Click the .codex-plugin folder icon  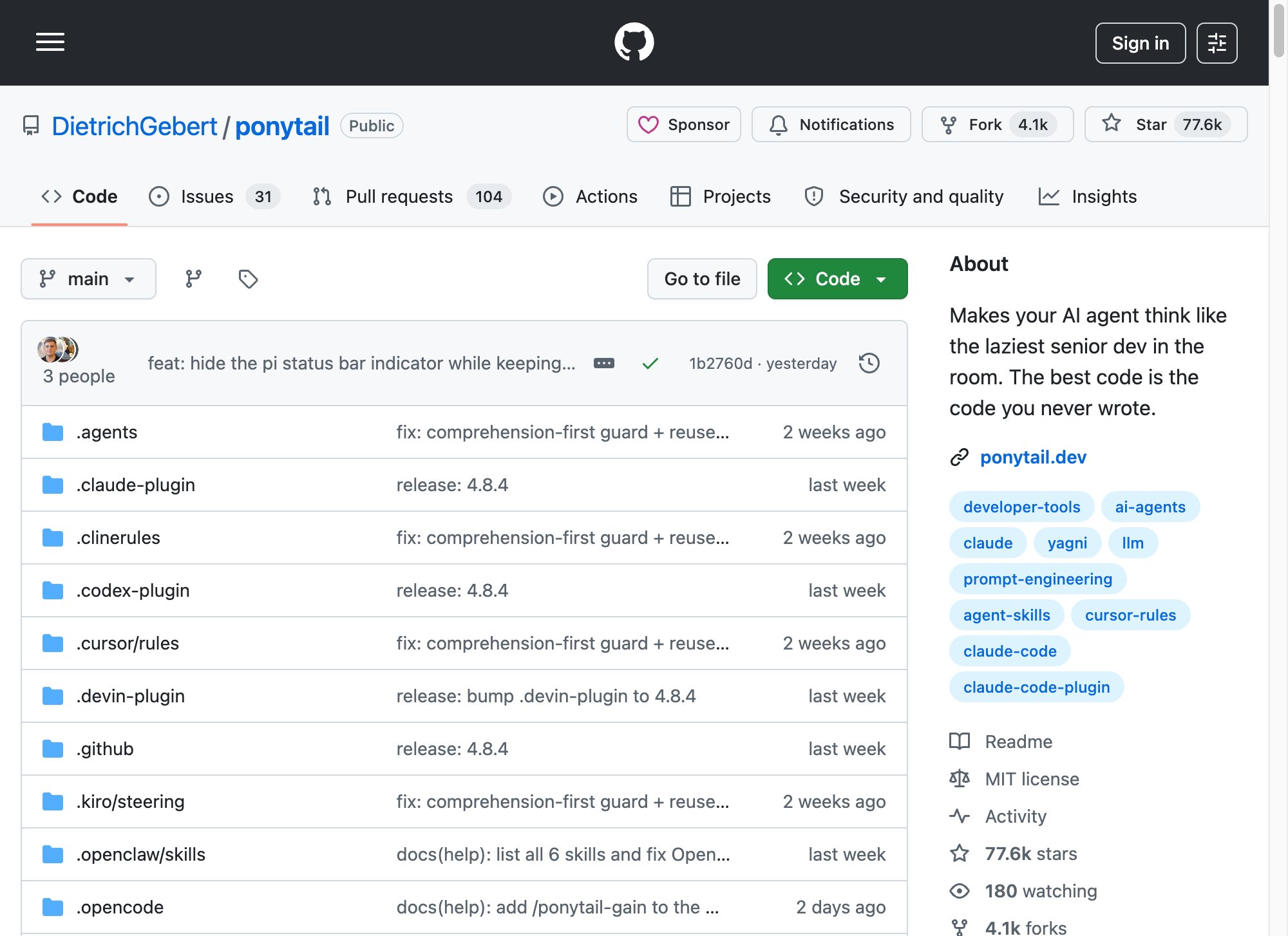53,590
